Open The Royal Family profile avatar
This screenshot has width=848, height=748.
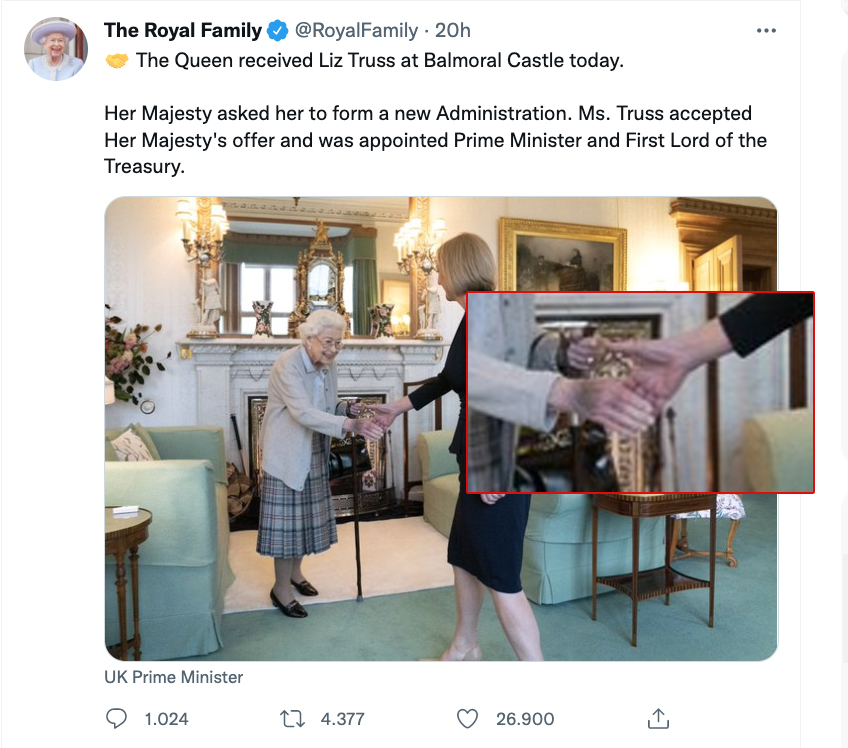(56, 49)
